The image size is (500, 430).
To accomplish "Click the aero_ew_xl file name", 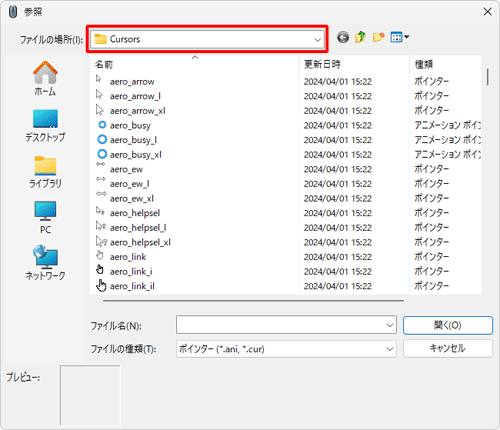I will (132, 199).
